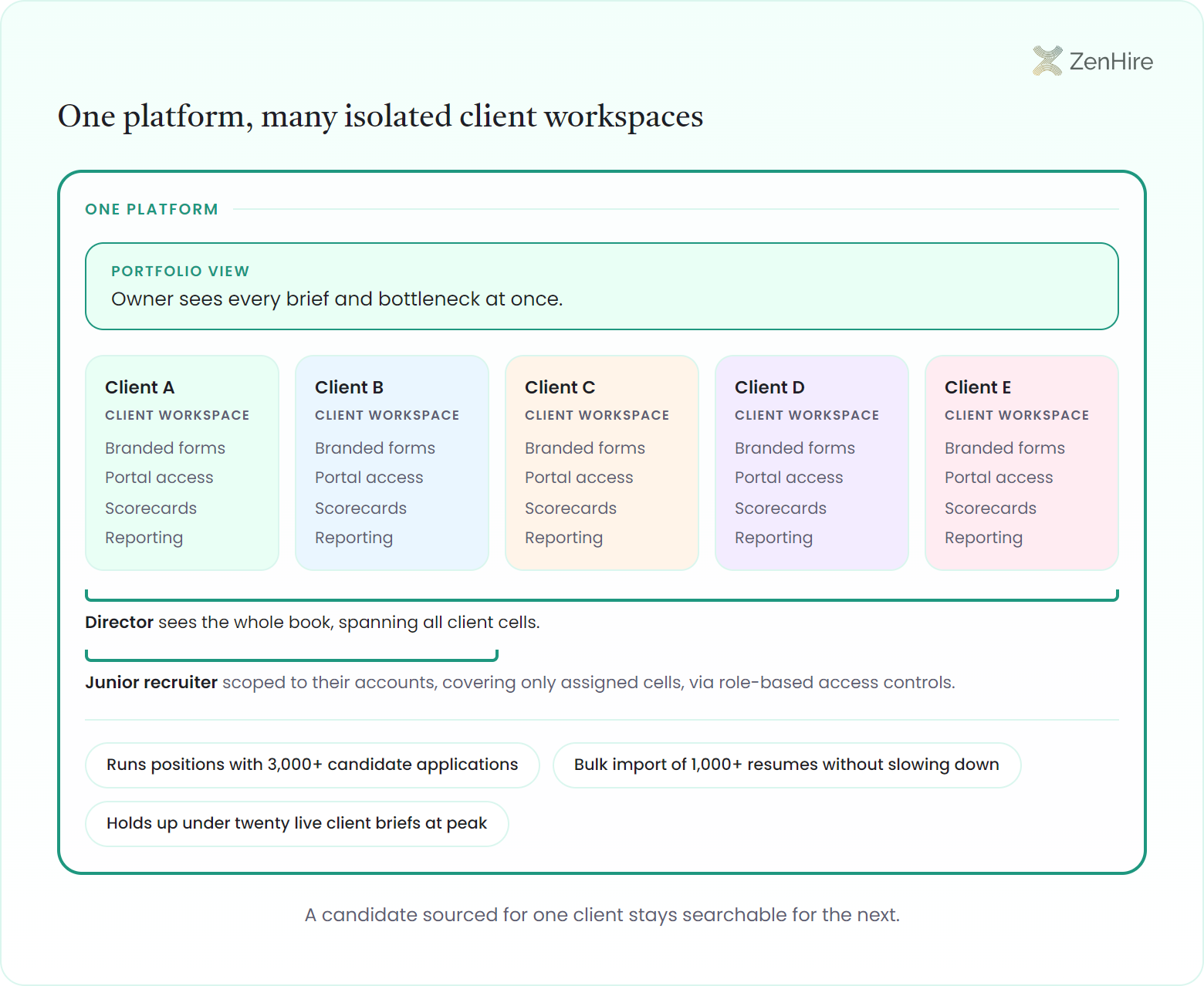The width and height of the screenshot is (1204, 986).
Task: Select Scorecards in Client E
Action: pyautogui.click(x=991, y=508)
